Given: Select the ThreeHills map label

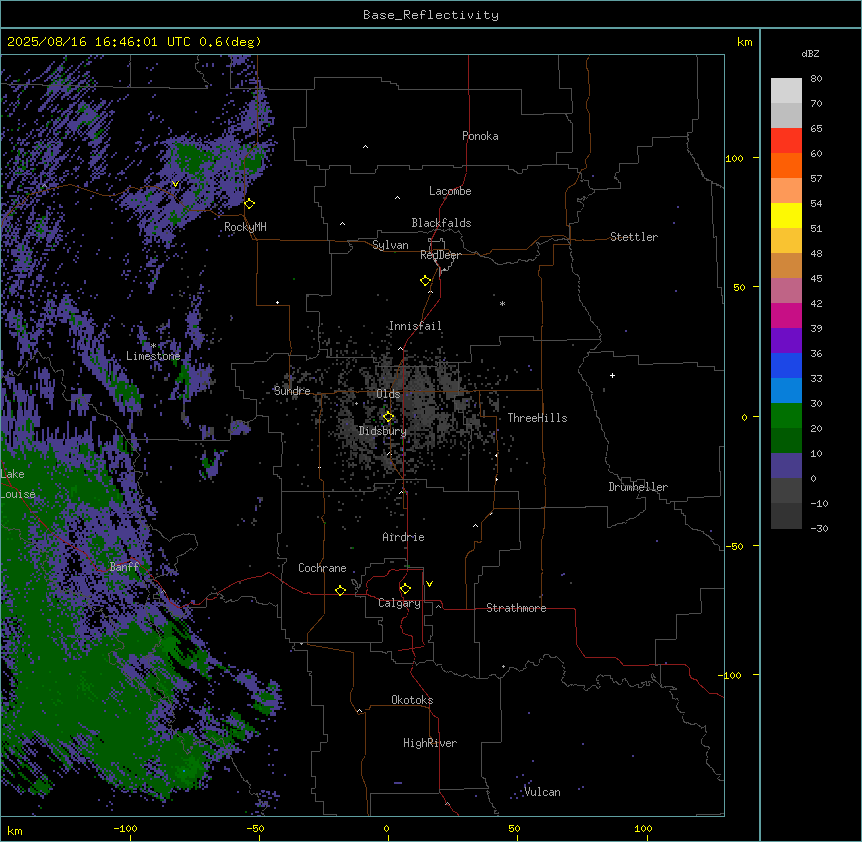Looking at the screenshot, I should [537, 418].
